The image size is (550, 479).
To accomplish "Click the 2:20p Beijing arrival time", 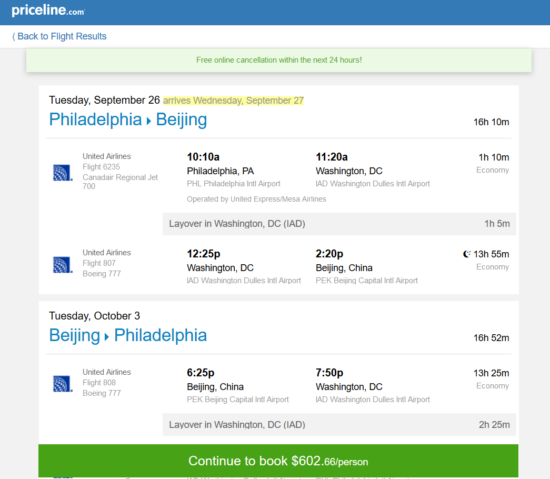I will tap(329, 254).
